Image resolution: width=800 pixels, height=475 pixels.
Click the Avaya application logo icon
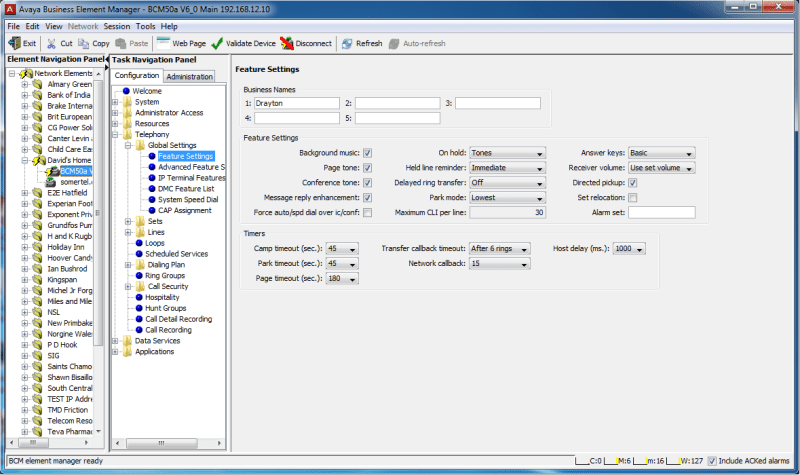[10, 9]
